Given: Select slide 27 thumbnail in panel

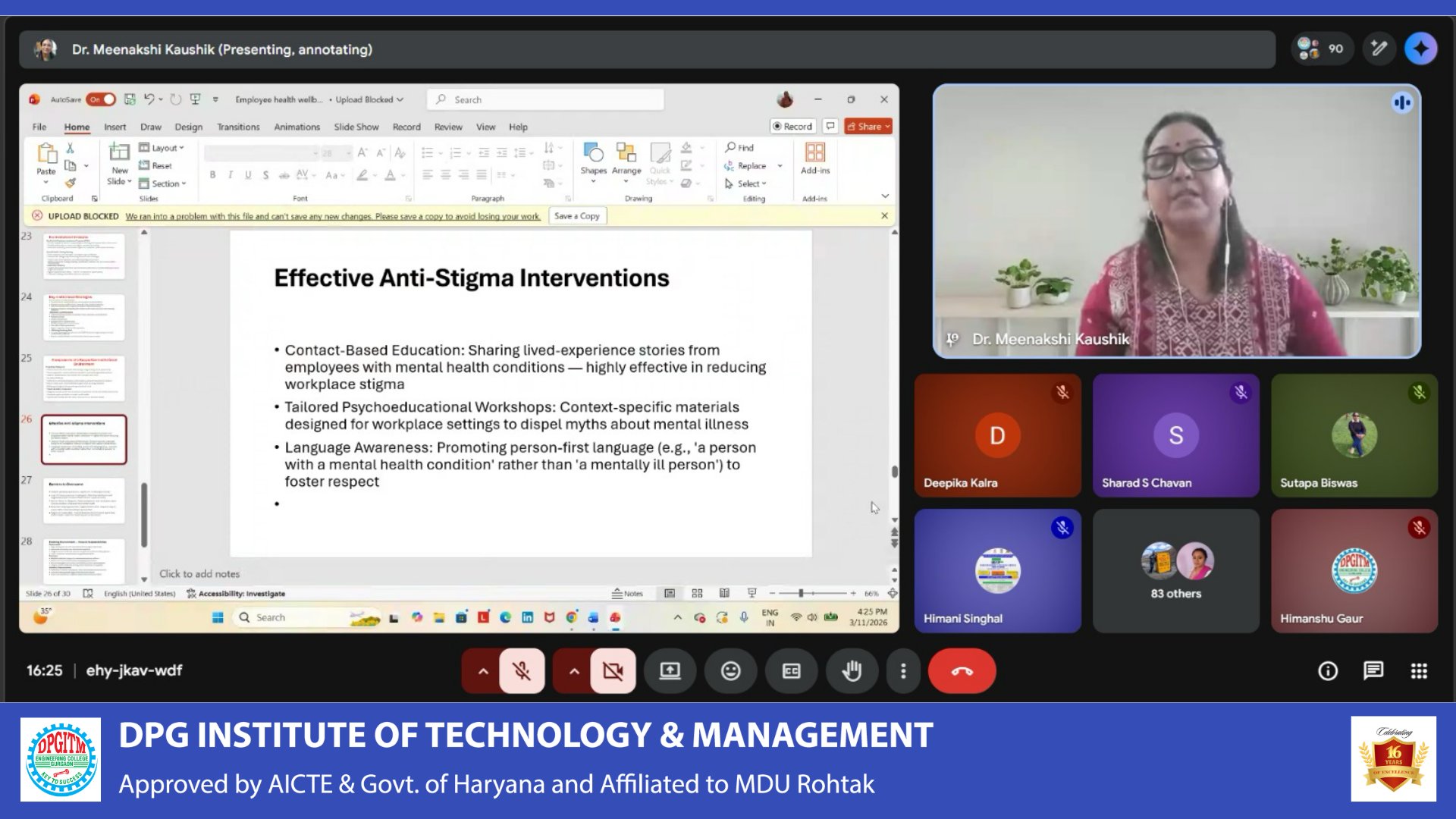Looking at the screenshot, I should coord(84,500).
